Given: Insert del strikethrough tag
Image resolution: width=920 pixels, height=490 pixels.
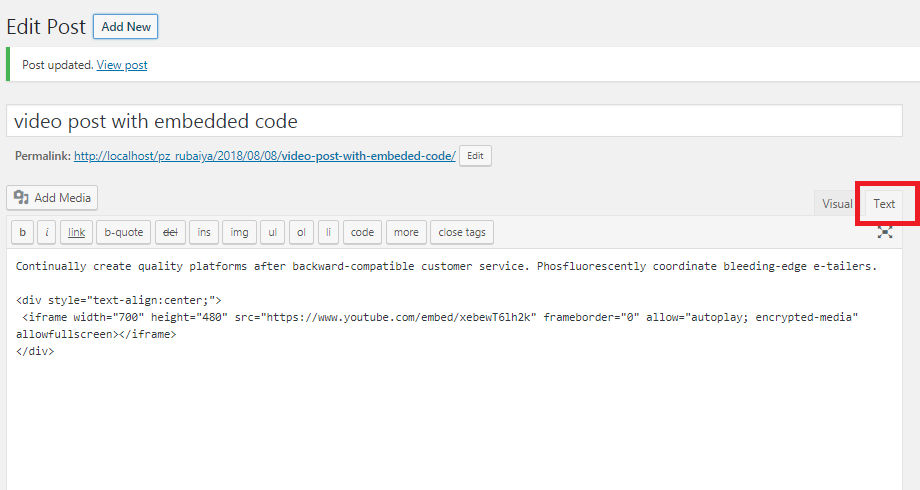Looking at the screenshot, I should click(170, 232).
